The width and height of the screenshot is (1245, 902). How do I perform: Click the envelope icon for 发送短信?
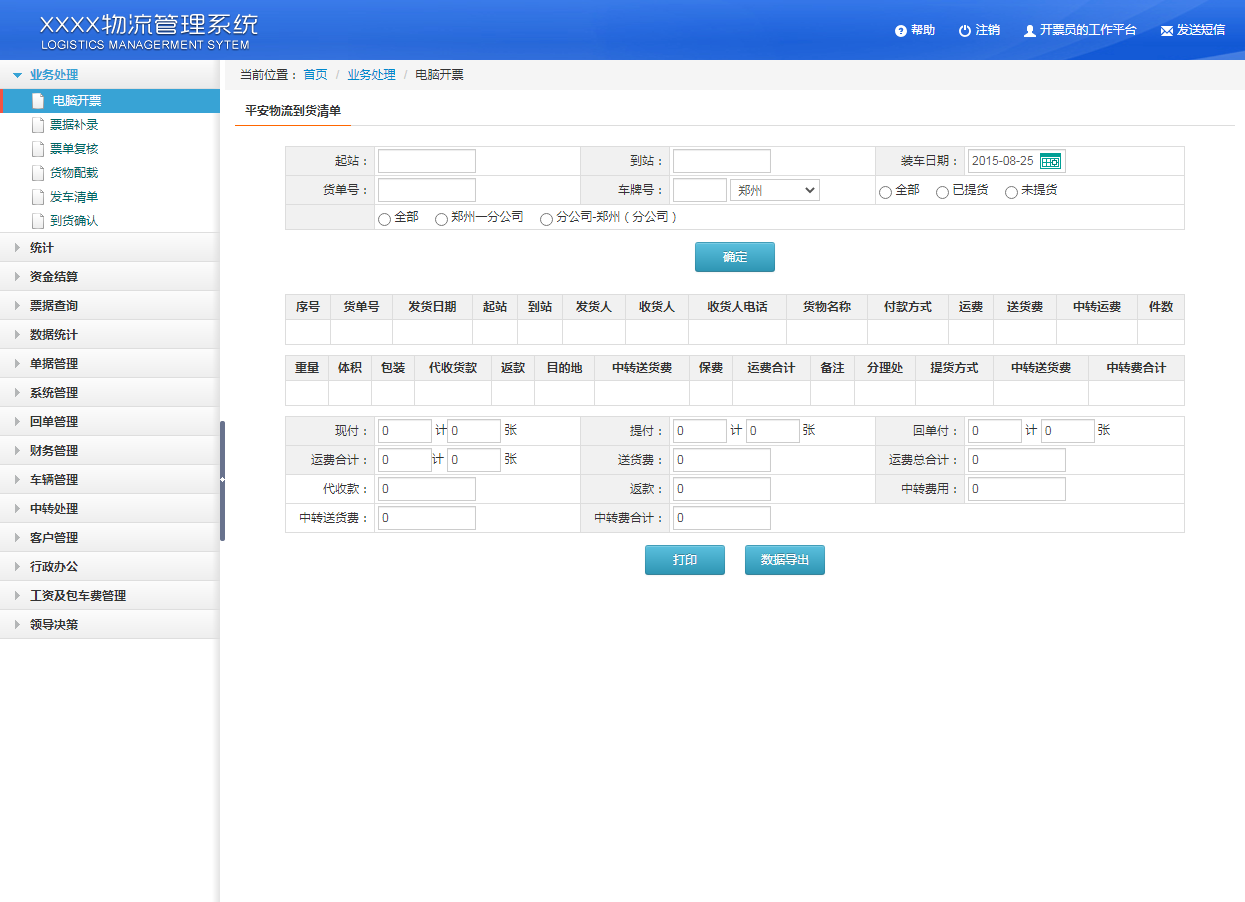(x=1166, y=31)
